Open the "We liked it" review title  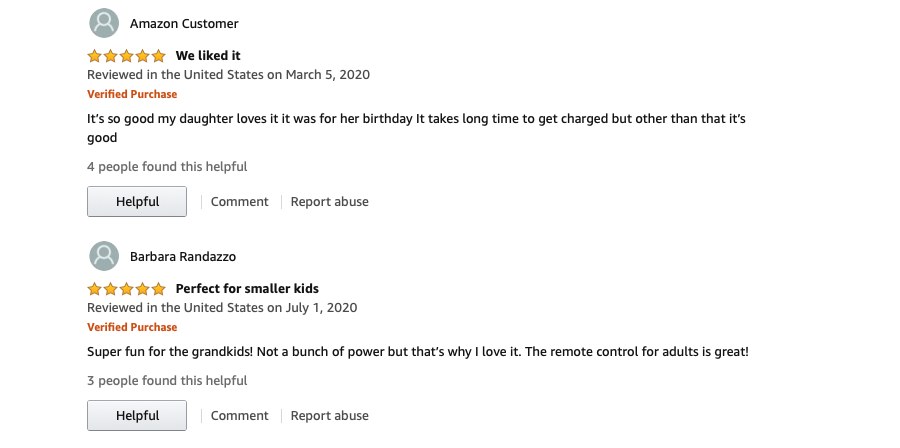pyautogui.click(x=208, y=56)
